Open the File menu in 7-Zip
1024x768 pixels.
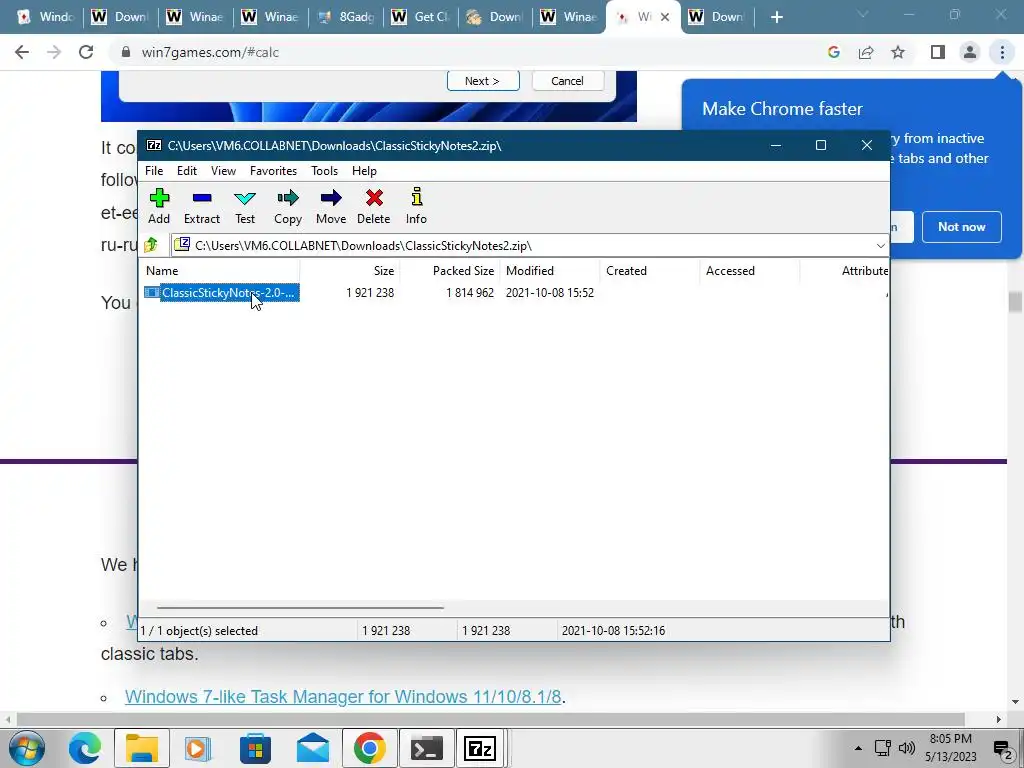pyautogui.click(x=154, y=171)
